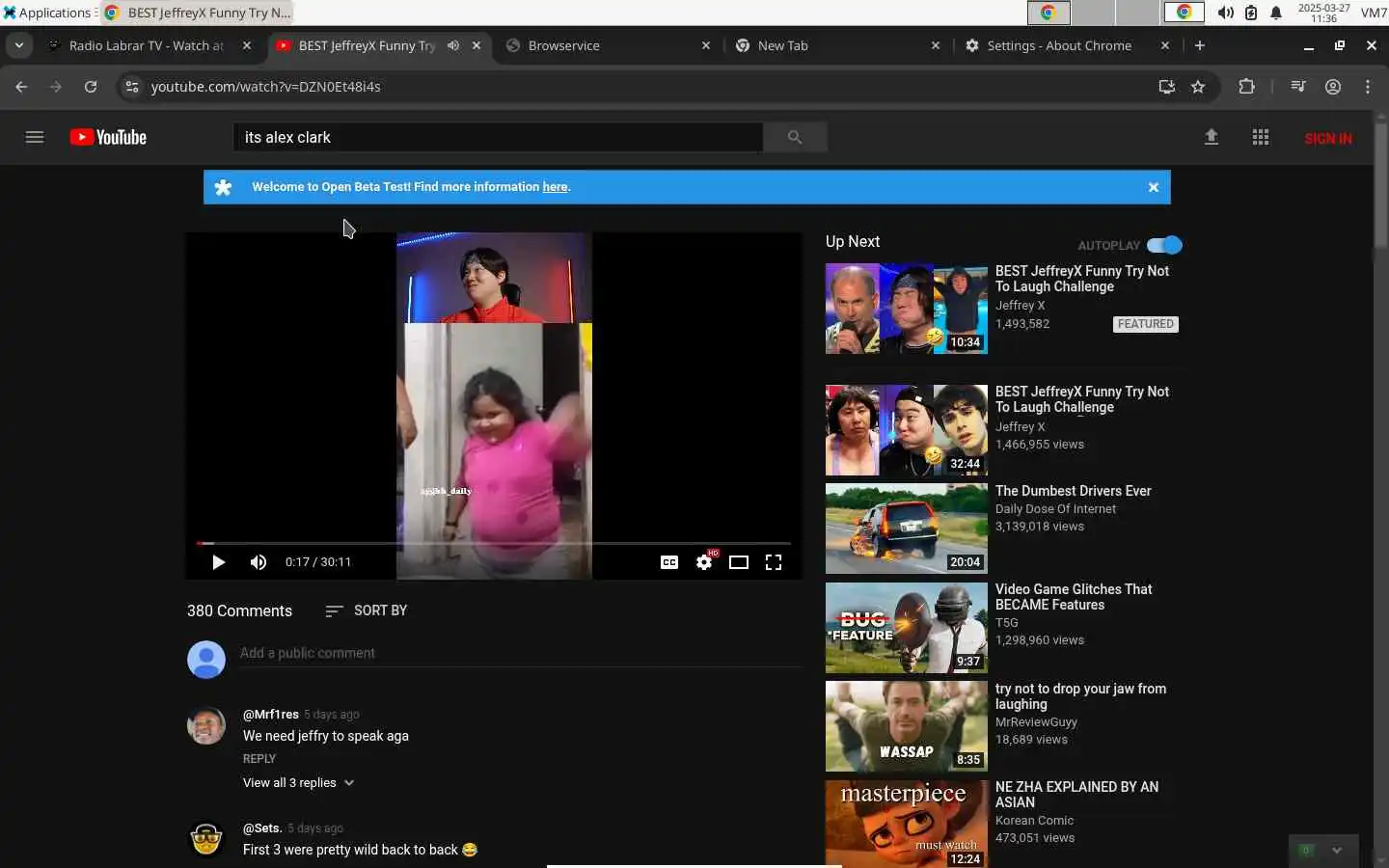
Task: Open the Chrome profile icon
Action: click(x=1333, y=87)
